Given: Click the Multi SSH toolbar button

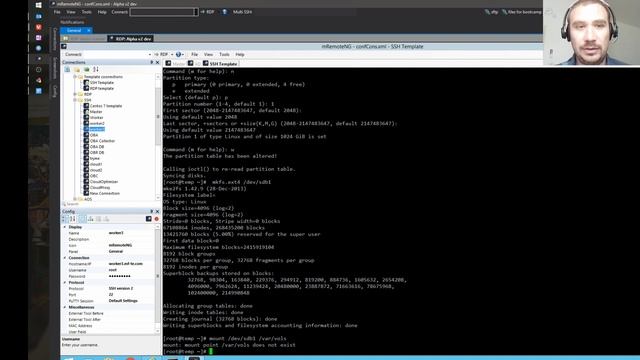Looking at the screenshot, I should (242, 12).
